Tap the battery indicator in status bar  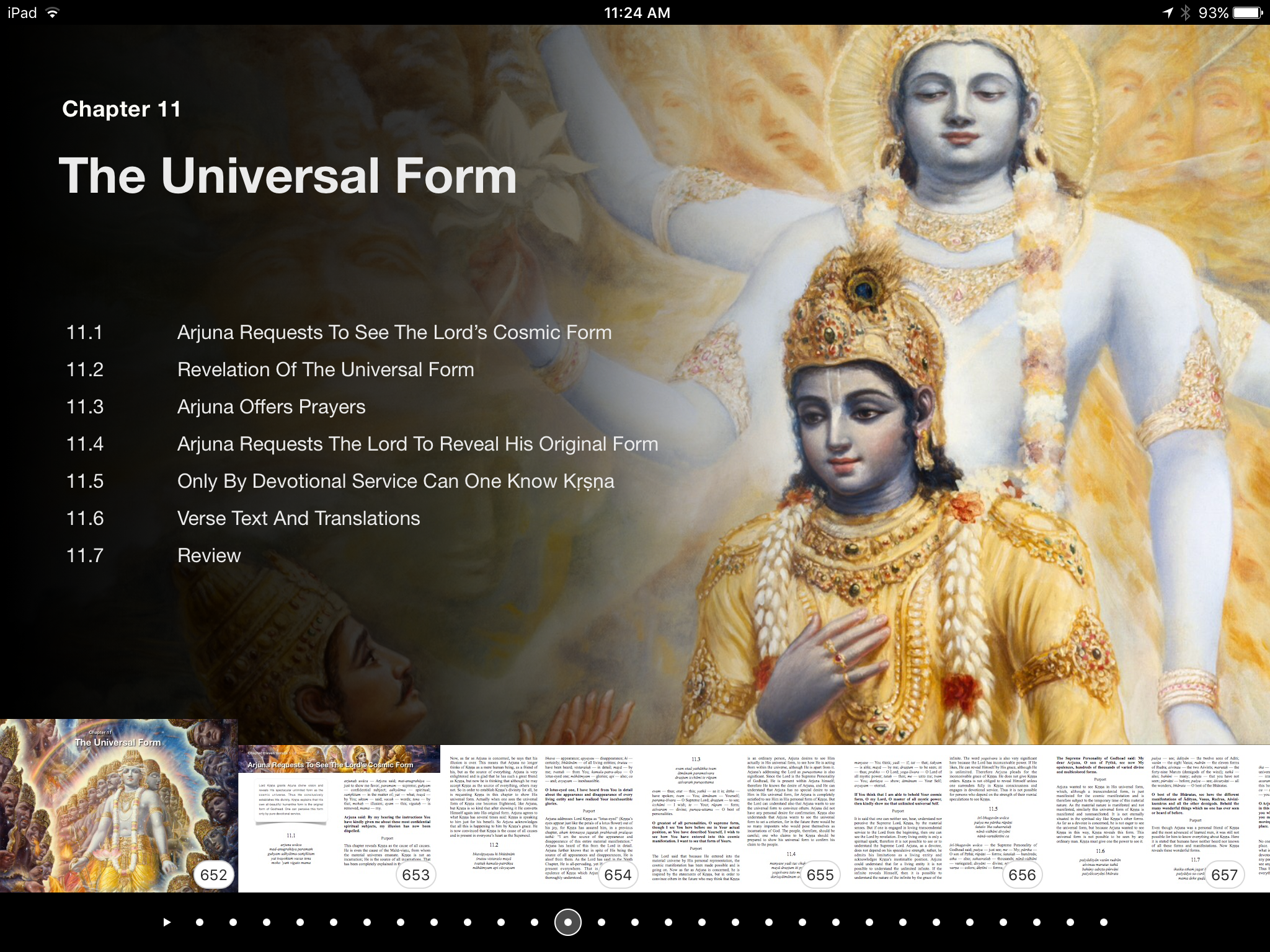click(1248, 13)
